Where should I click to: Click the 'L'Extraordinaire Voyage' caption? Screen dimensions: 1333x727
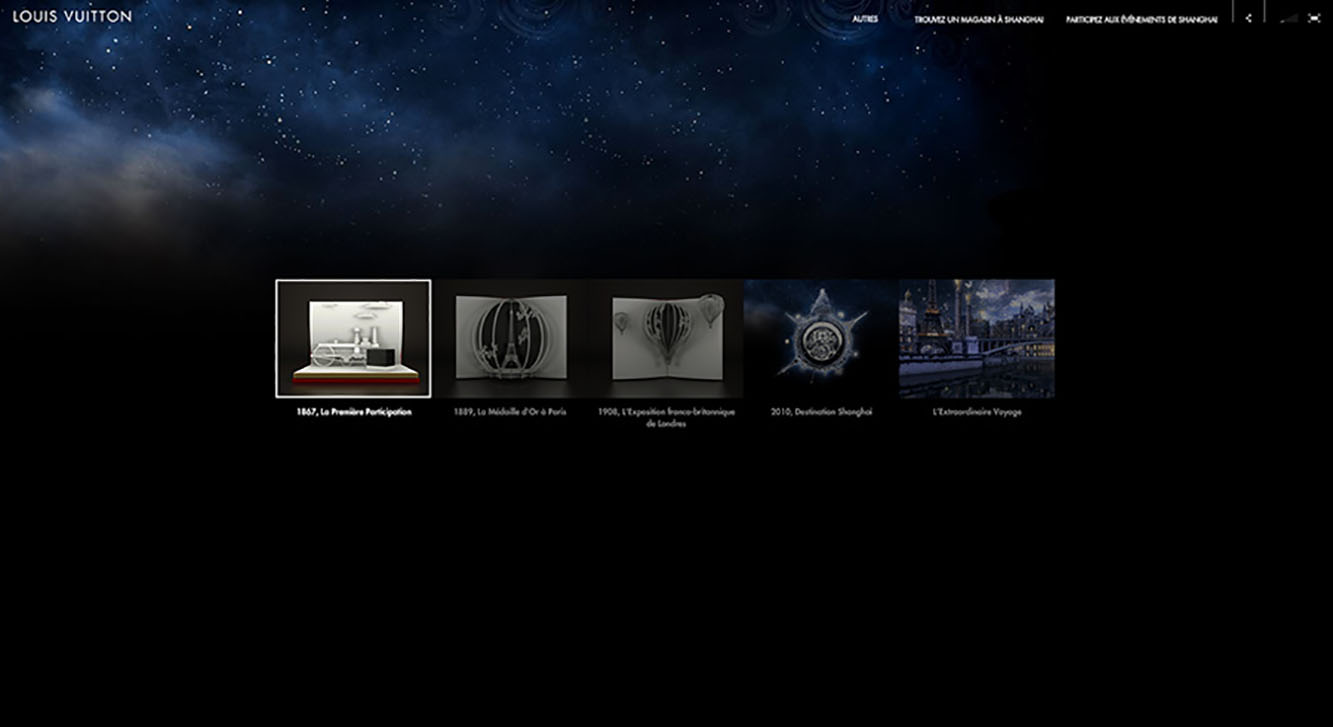click(976, 412)
